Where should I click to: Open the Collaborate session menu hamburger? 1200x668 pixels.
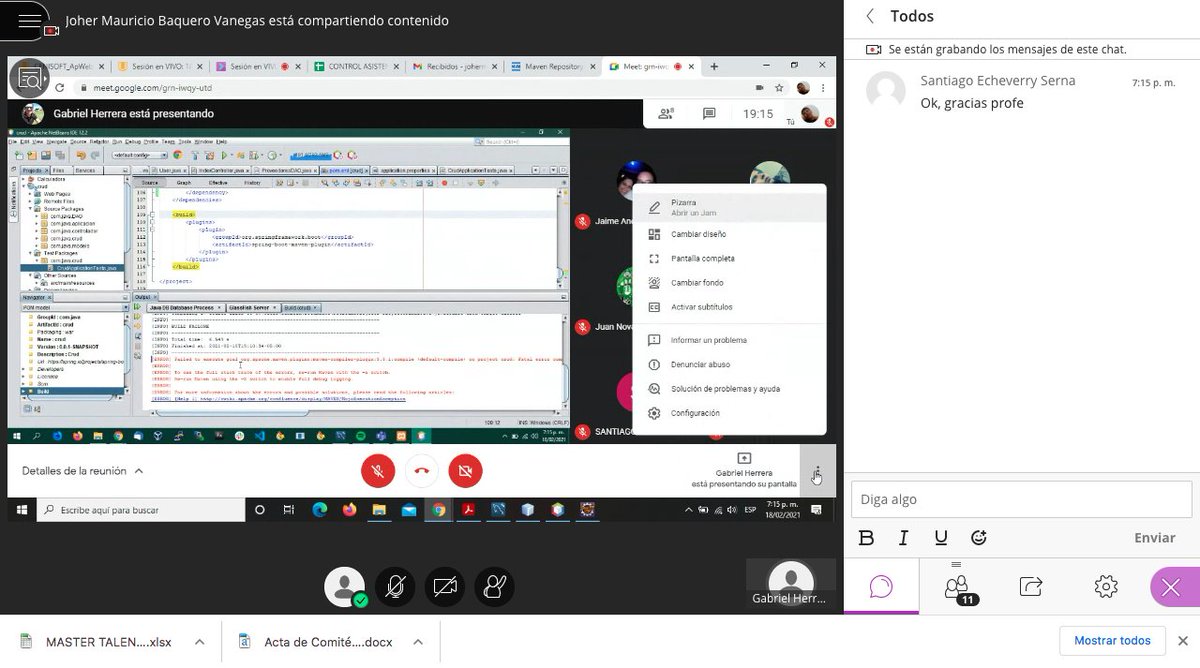tap(30, 20)
